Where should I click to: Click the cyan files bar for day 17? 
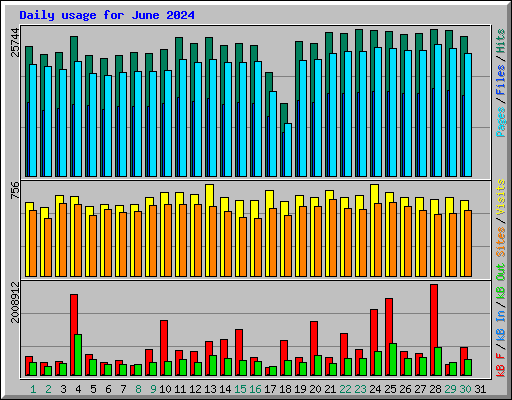coord(273,134)
